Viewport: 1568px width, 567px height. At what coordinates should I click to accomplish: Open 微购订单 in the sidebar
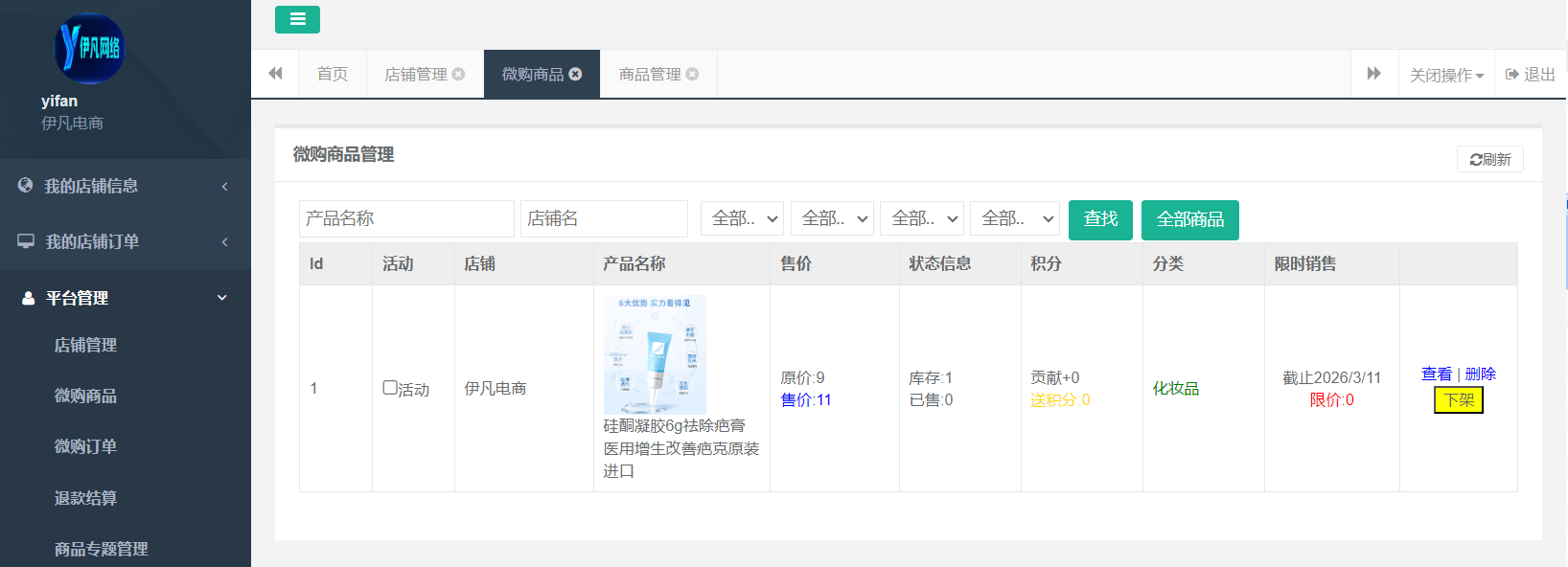pyautogui.click(x=85, y=446)
